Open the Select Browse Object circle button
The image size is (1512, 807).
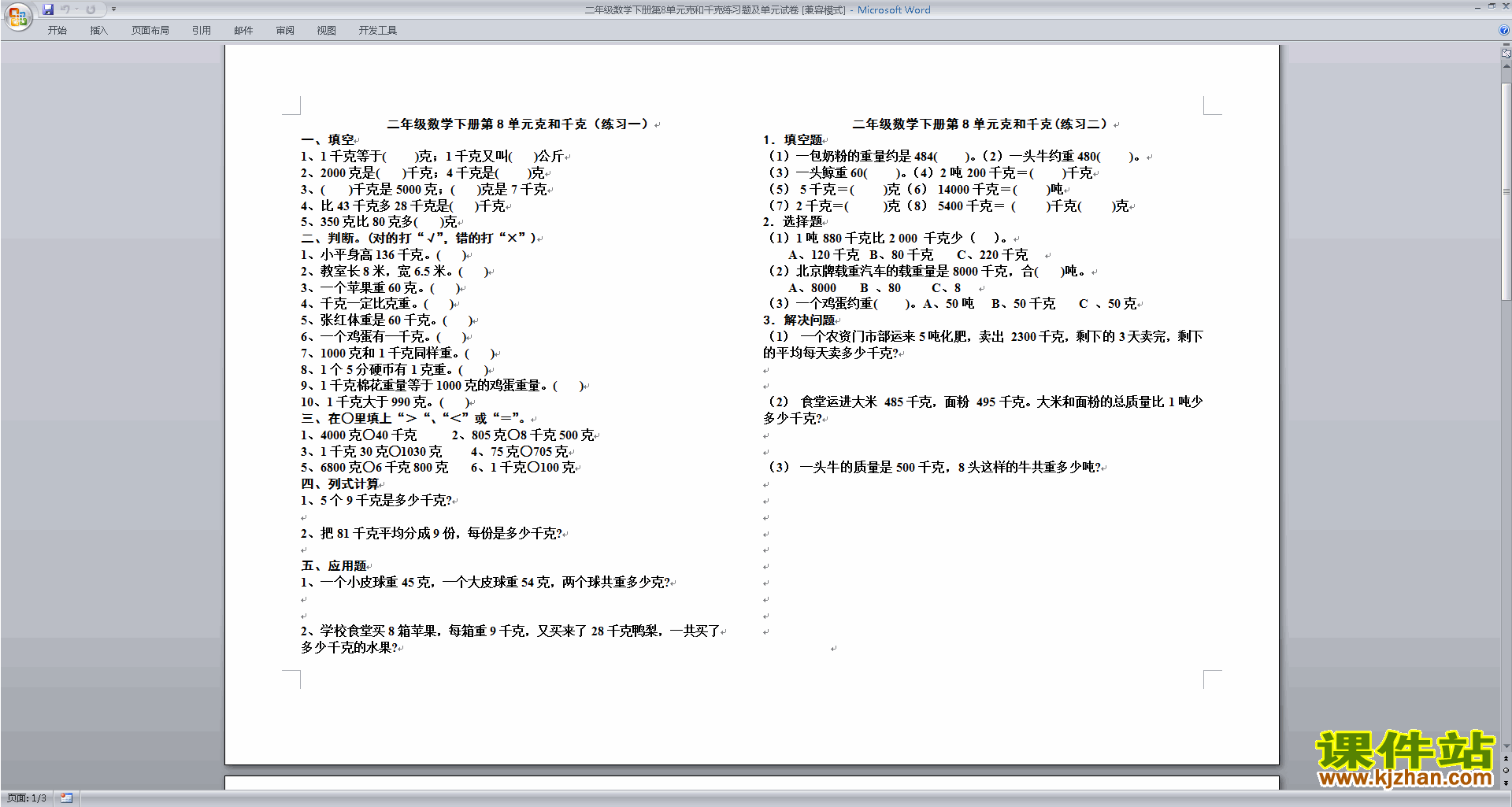click(x=1506, y=771)
